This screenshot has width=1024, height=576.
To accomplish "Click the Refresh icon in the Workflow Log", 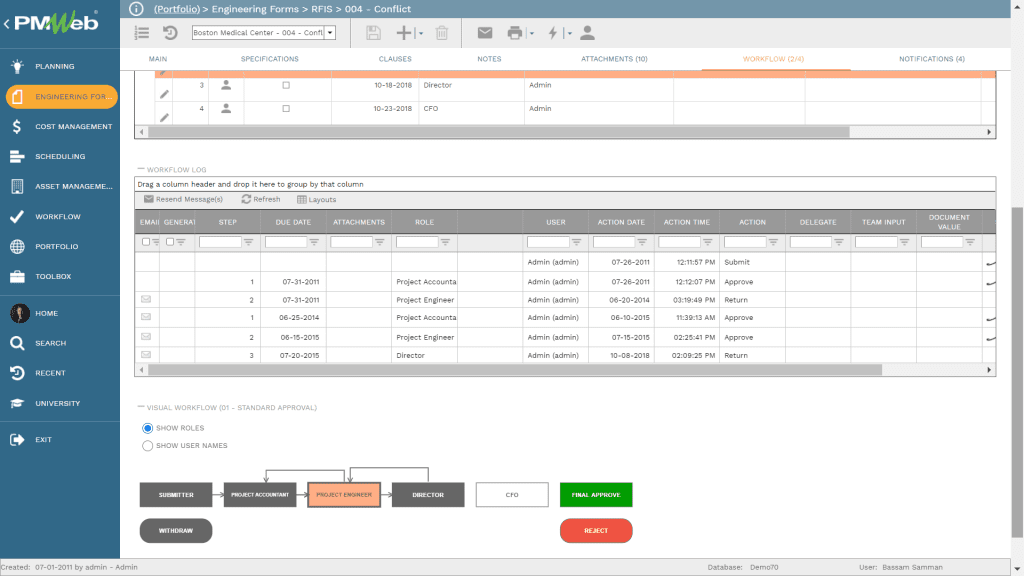I will (244, 198).
